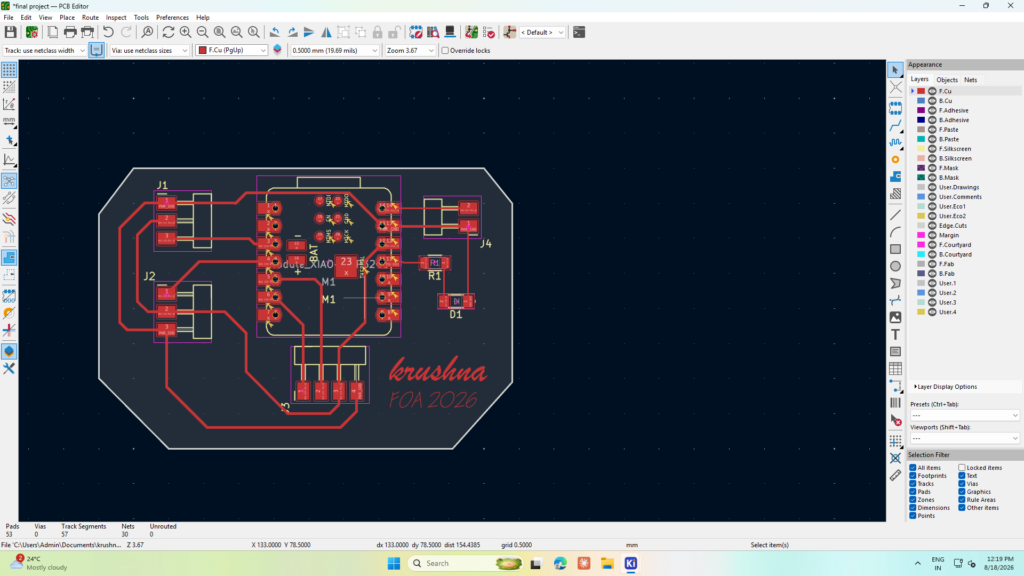Activate the Delete tool with the red X cursor

pyautogui.click(x=895, y=420)
